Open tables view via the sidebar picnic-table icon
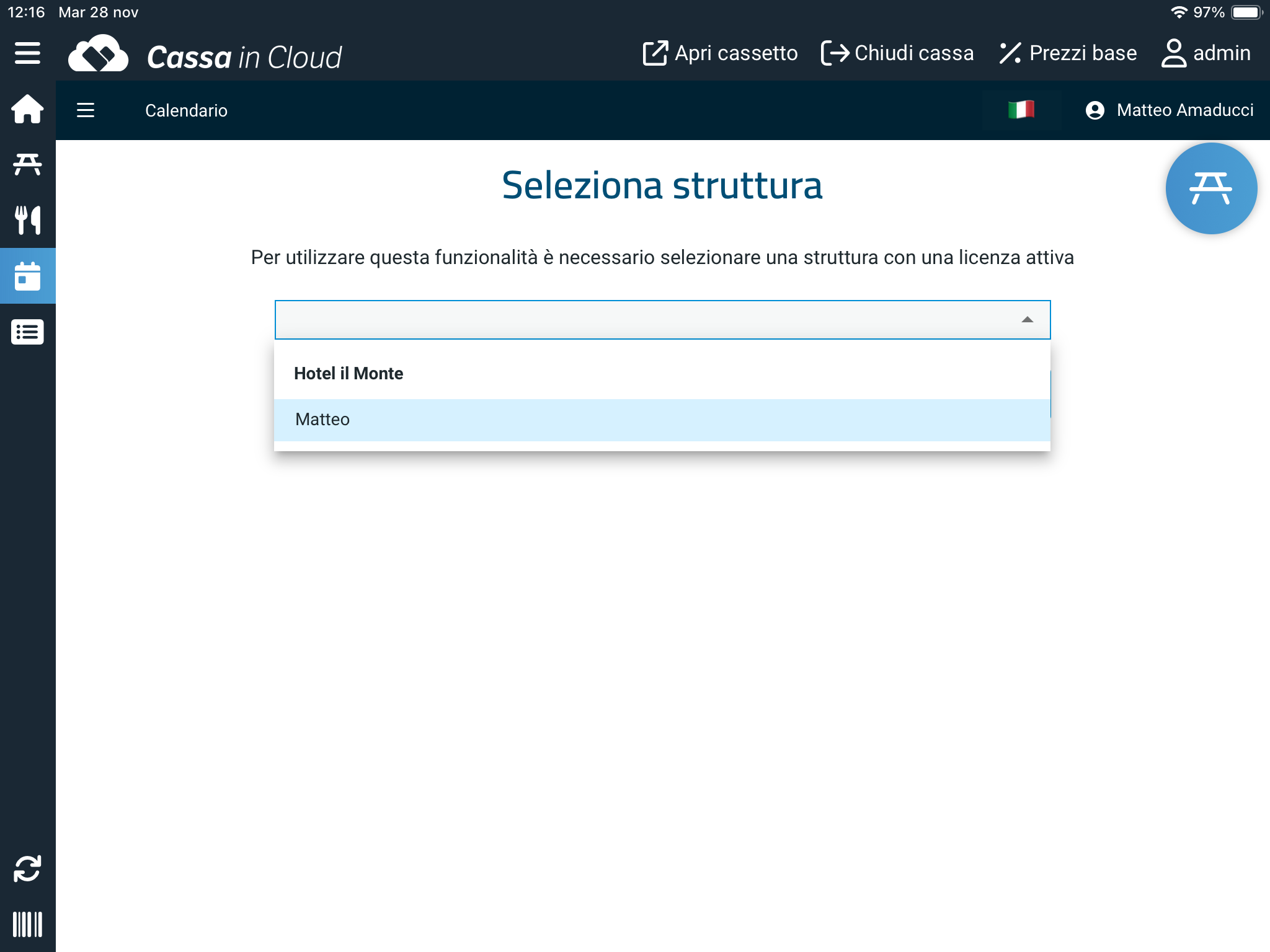Viewport: 1270px width, 952px height. point(27,164)
